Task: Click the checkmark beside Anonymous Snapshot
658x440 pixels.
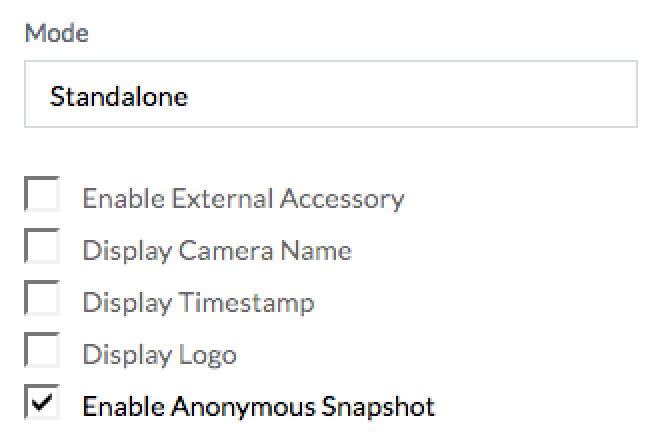Action: pos(43,405)
